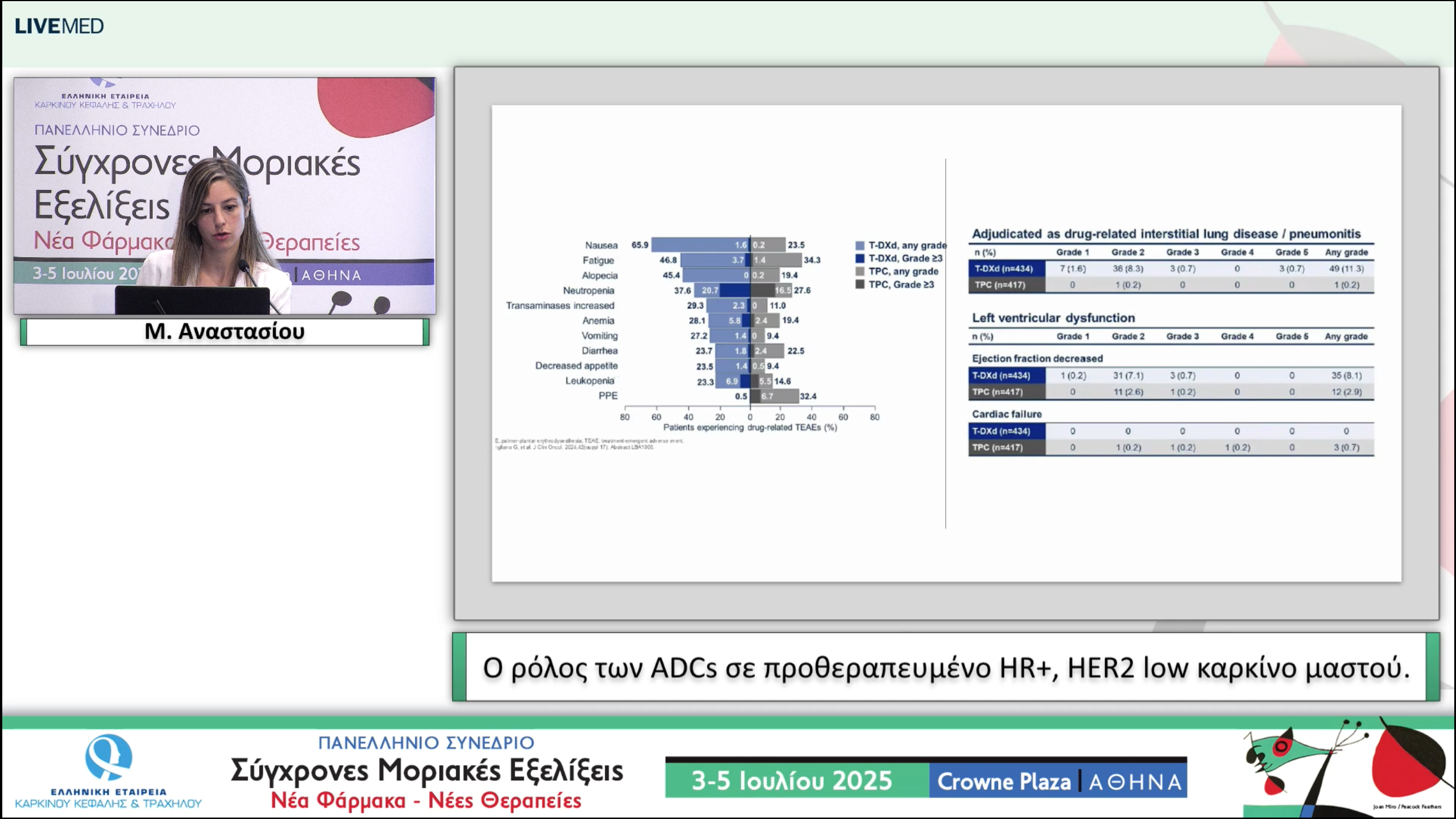Click the Left ventricular dysfunction heading

[1053, 318]
